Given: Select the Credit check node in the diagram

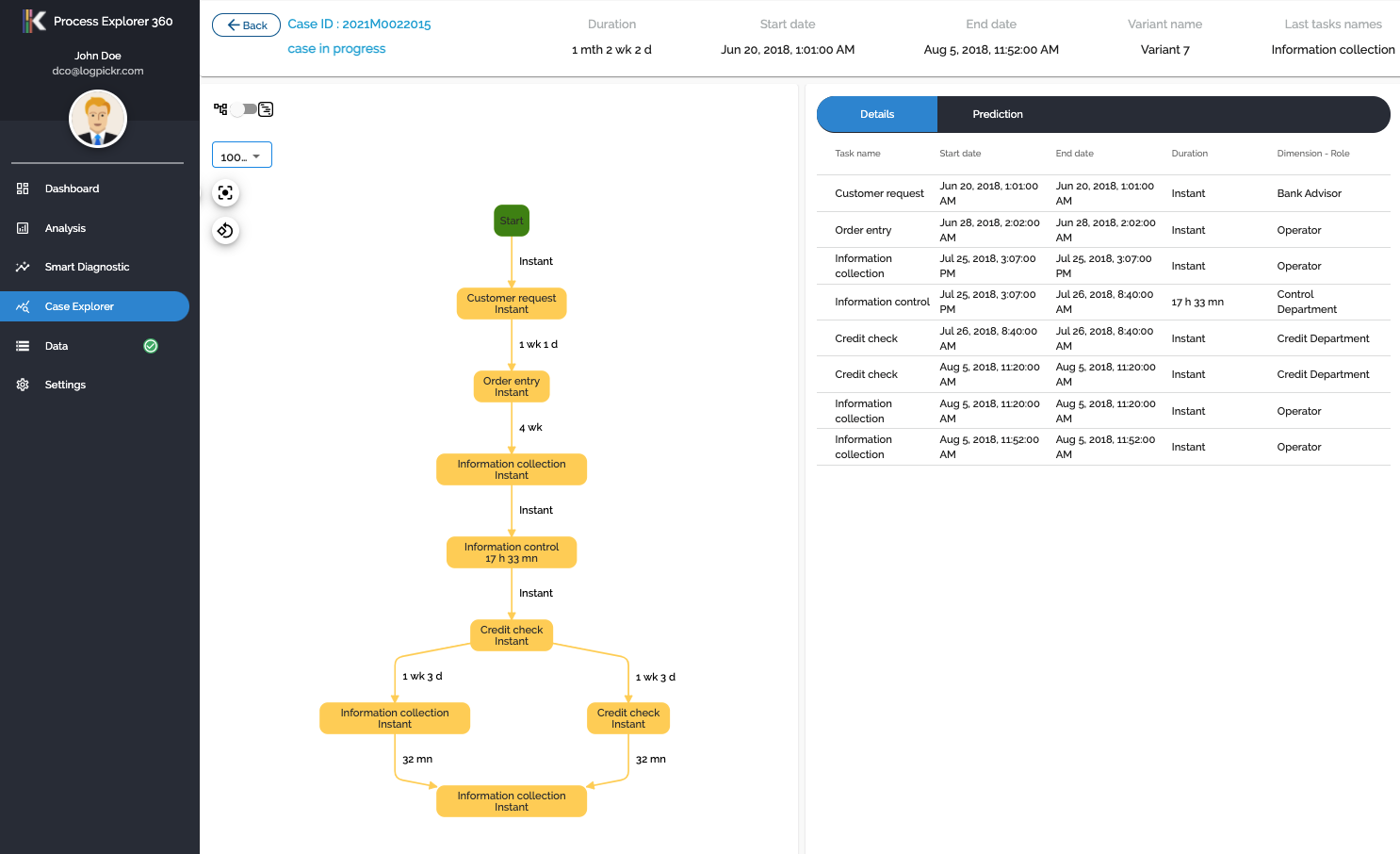Looking at the screenshot, I should [x=511, y=635].
